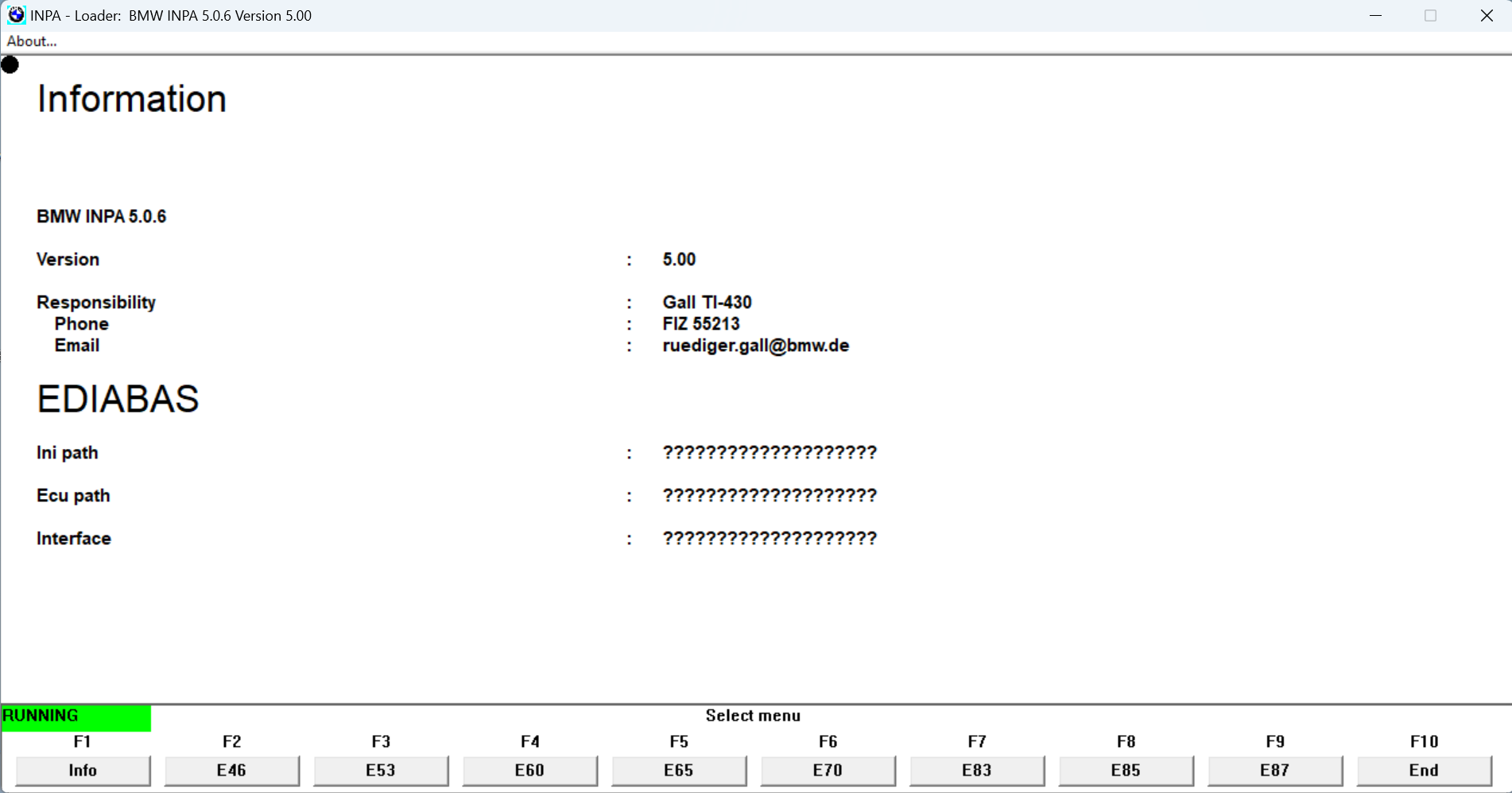Click the Responsibility label

96,303
